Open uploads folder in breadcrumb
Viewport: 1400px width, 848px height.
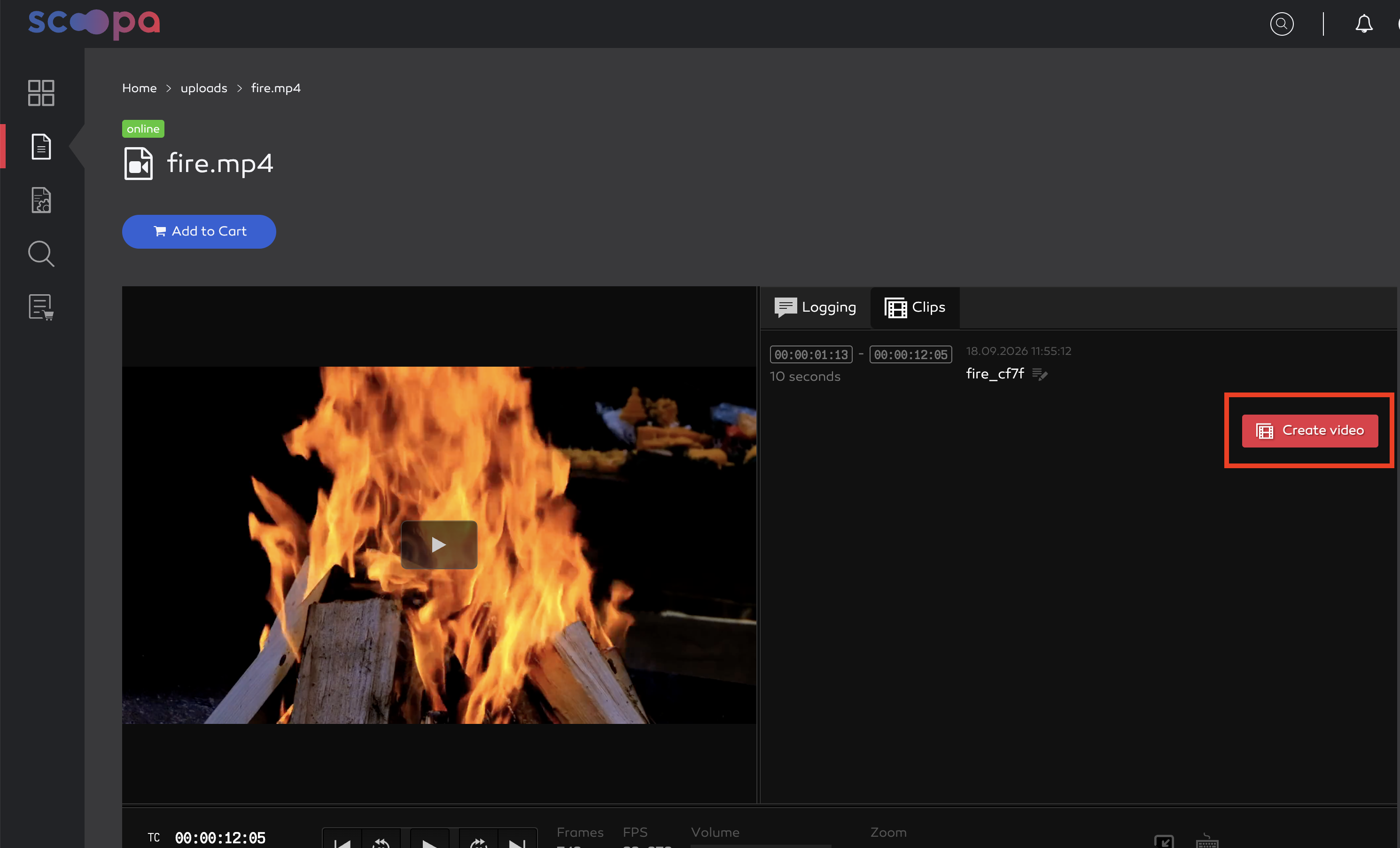point(204,88)
